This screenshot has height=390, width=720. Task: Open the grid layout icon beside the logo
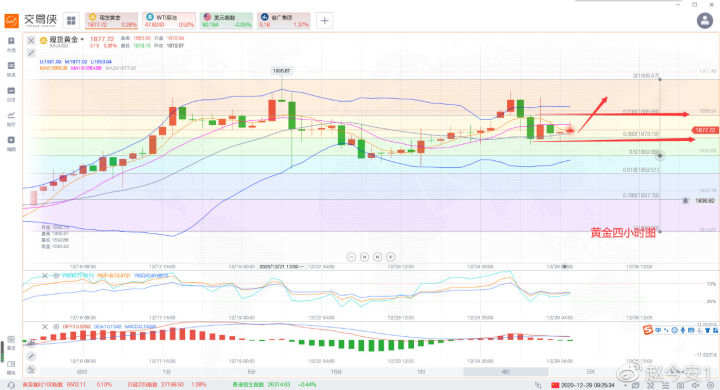tap(71, 20)
